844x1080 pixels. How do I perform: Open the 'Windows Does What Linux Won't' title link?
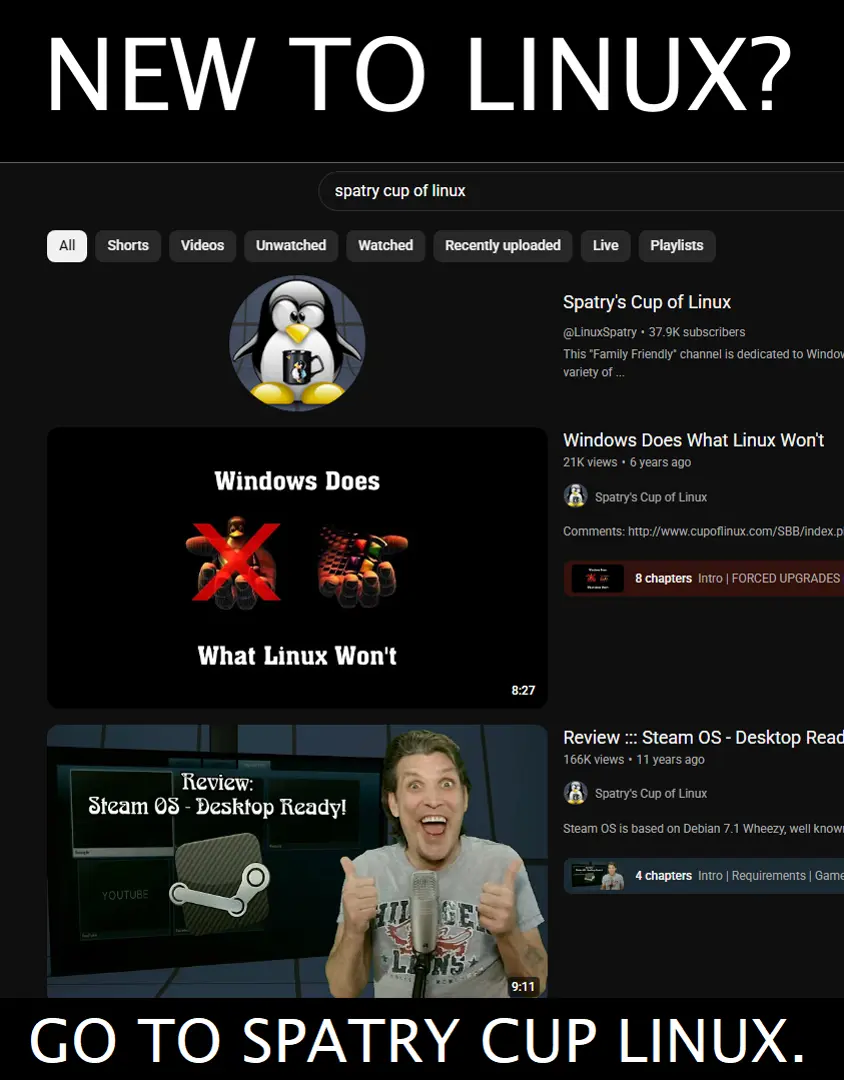(x=693, y=440)
